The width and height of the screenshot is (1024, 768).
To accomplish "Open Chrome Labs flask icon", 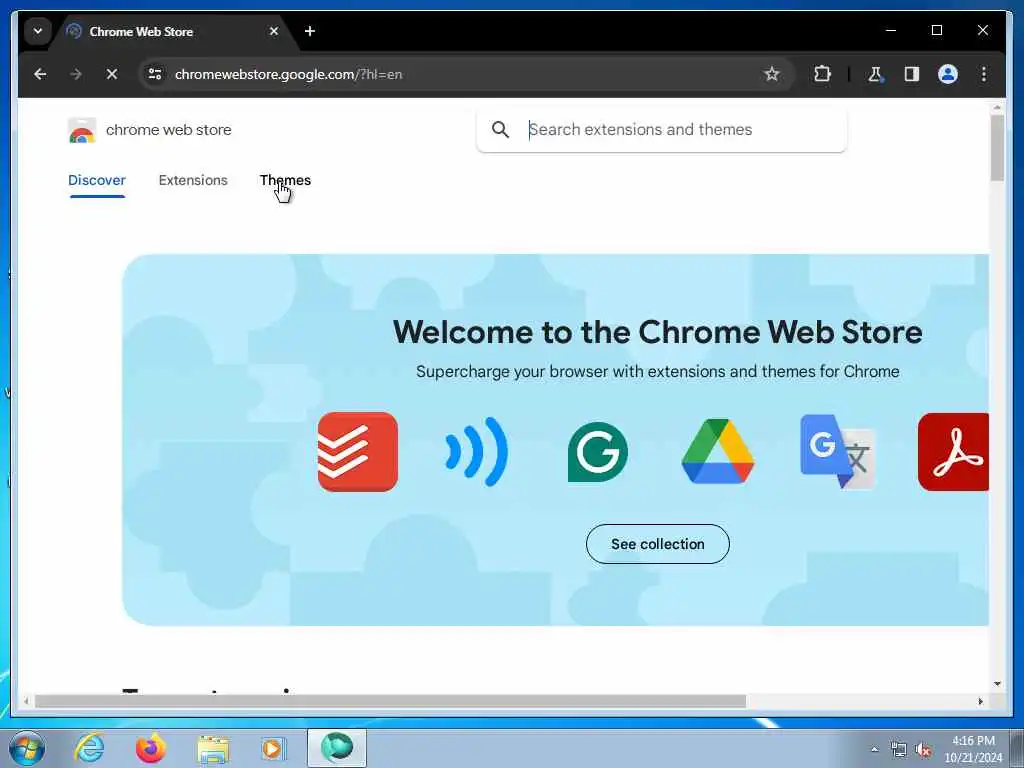I will 875,74.
